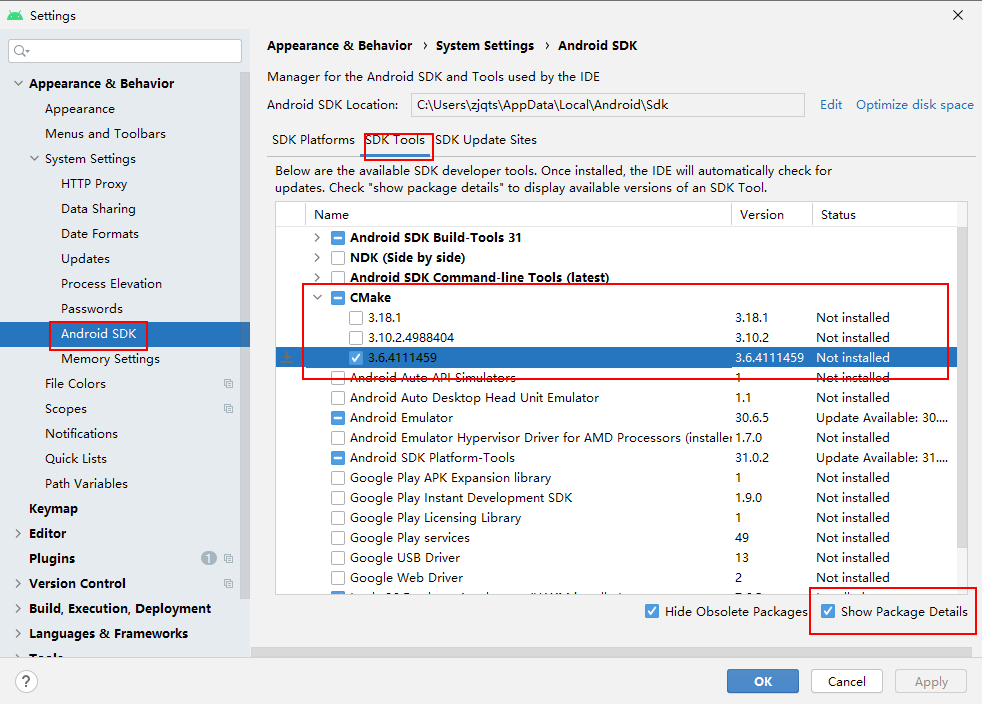
Task: Click the Edit link for SDK location
Action: pos(831,105)
